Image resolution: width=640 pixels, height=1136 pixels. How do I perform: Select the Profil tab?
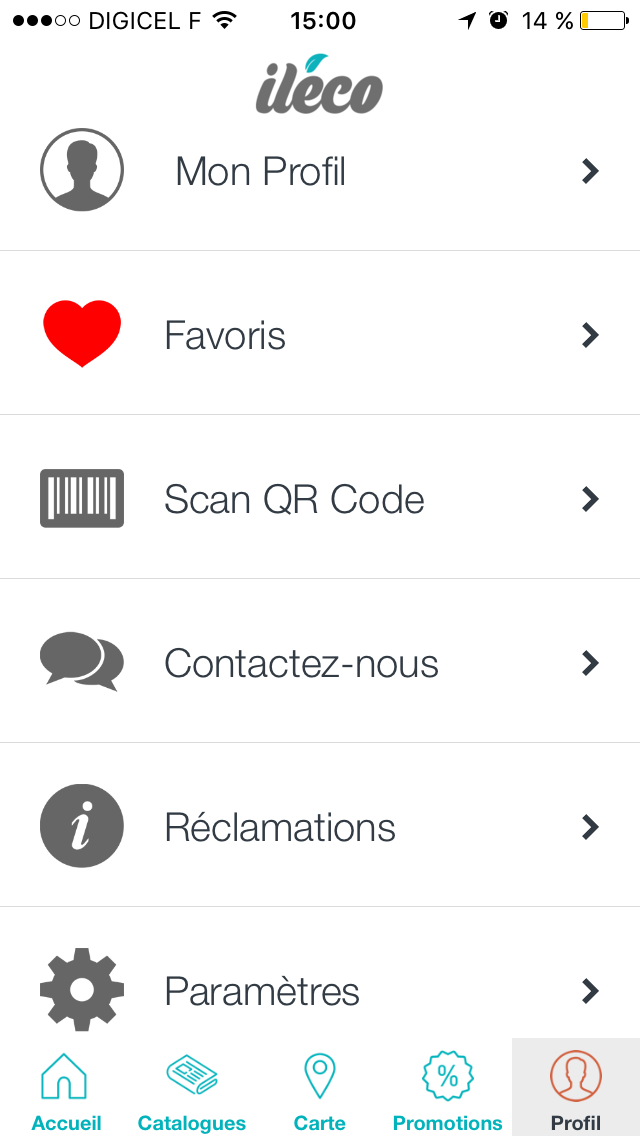pos(576,1090)
